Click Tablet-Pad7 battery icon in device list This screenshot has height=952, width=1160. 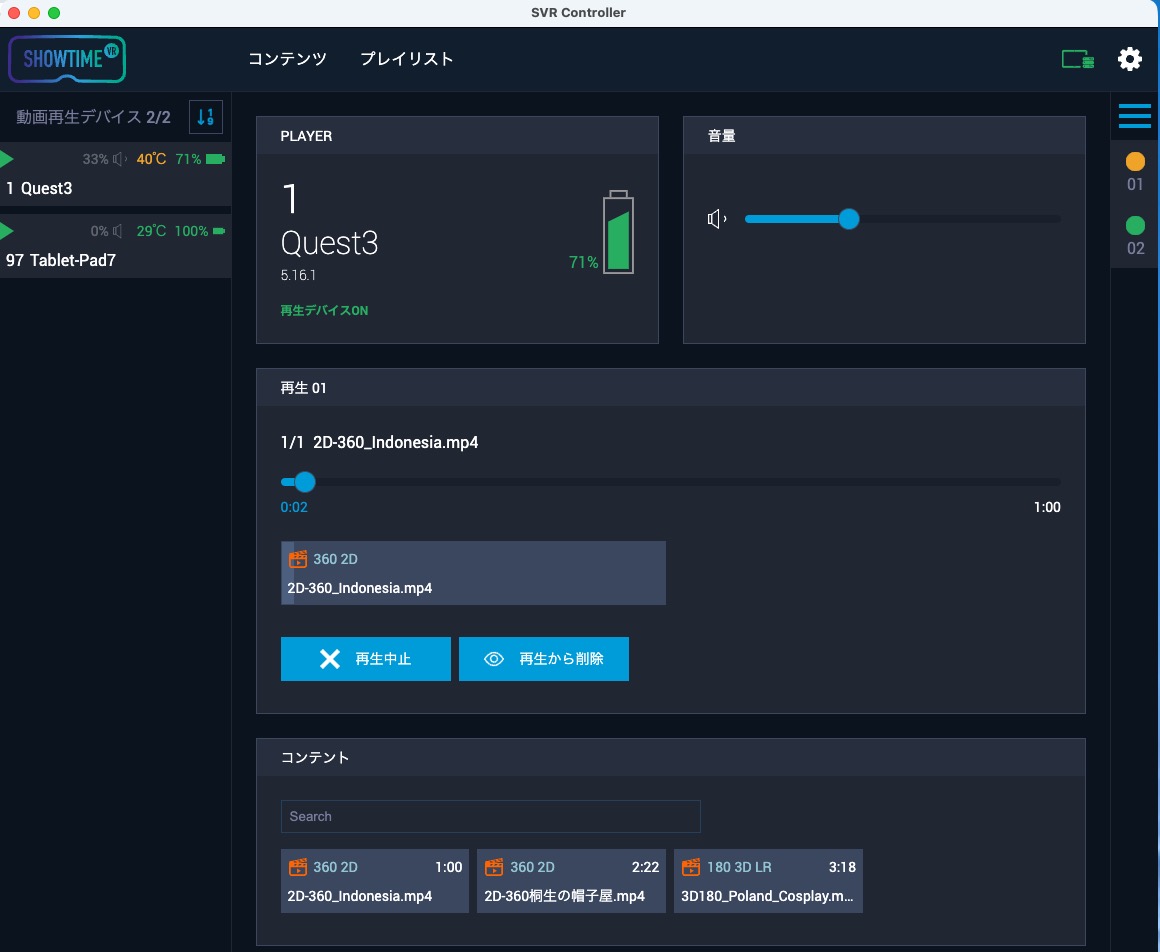(x=219, y=231)
